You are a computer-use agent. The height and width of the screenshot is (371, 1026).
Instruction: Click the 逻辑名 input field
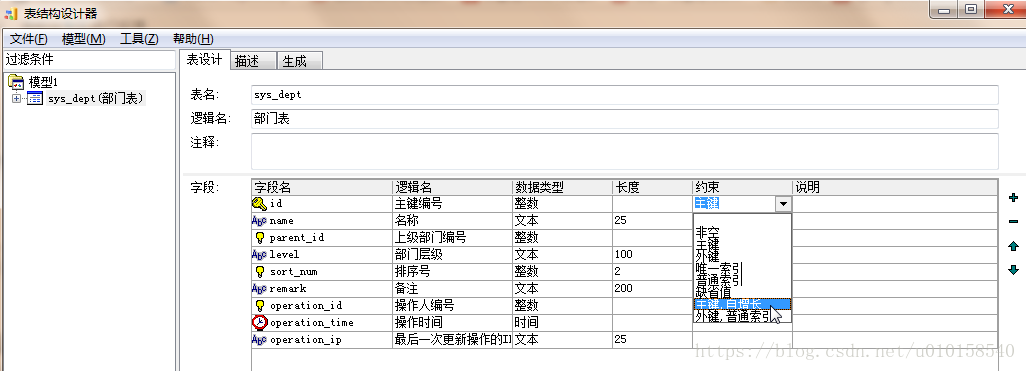click(x=625, y=118)
